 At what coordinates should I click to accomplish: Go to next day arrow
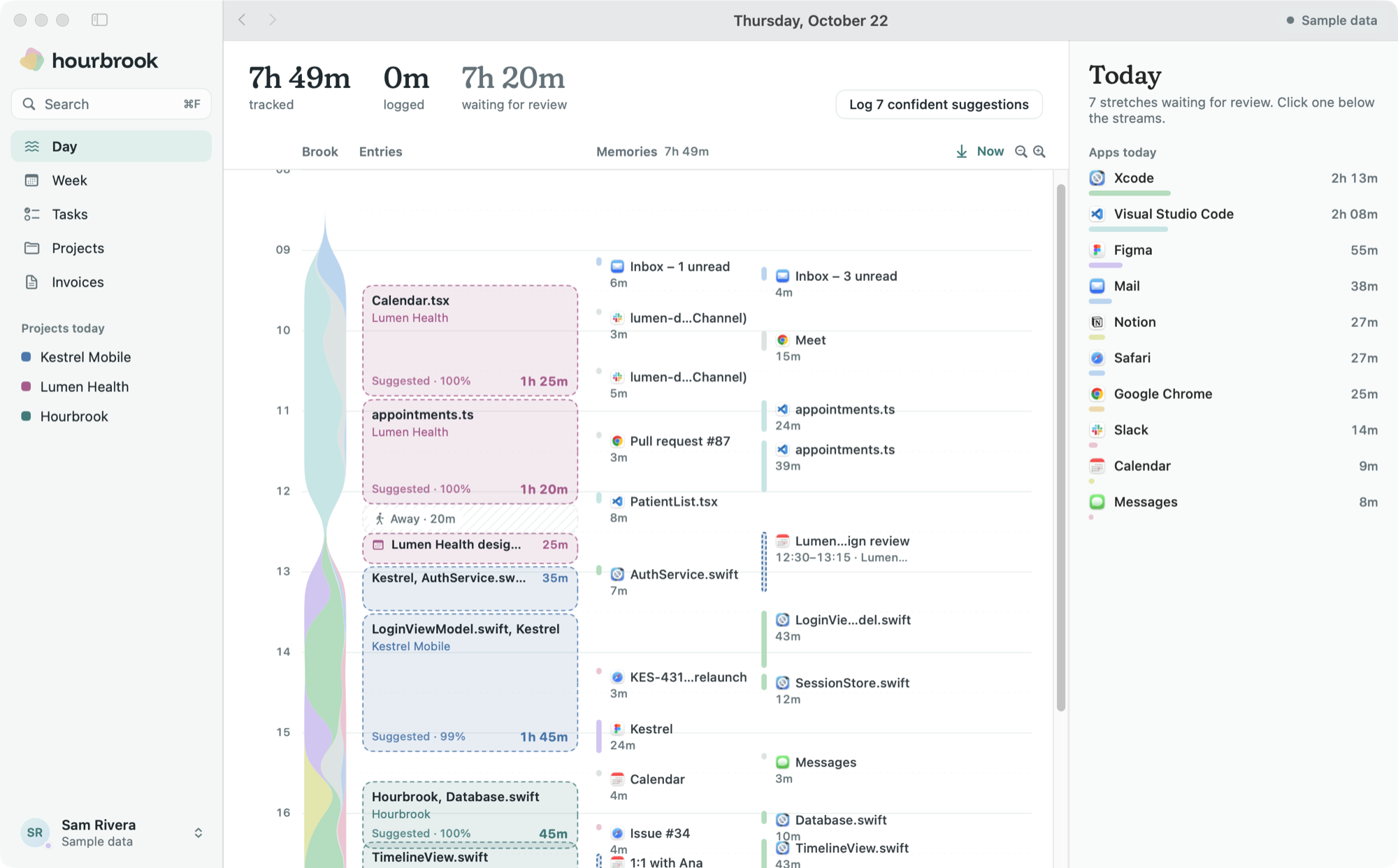tap(273, 20)
